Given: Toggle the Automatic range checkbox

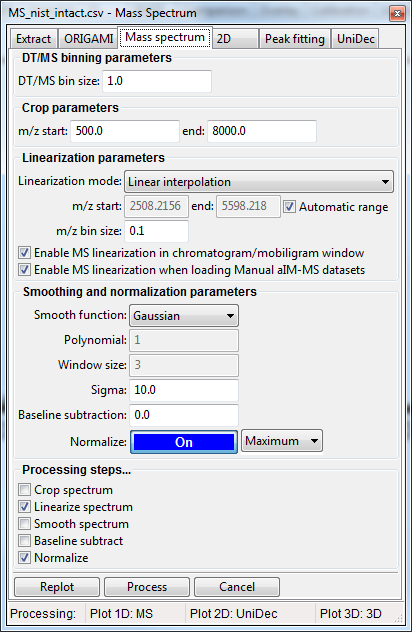Looking at the screenshot, I should pos(289,207).
